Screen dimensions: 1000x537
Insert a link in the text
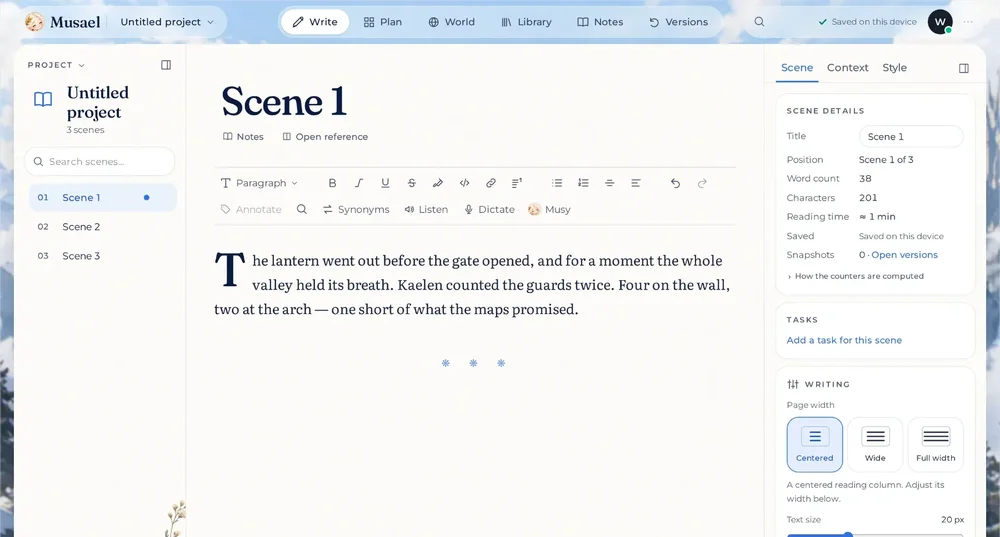tap(490, 183)
